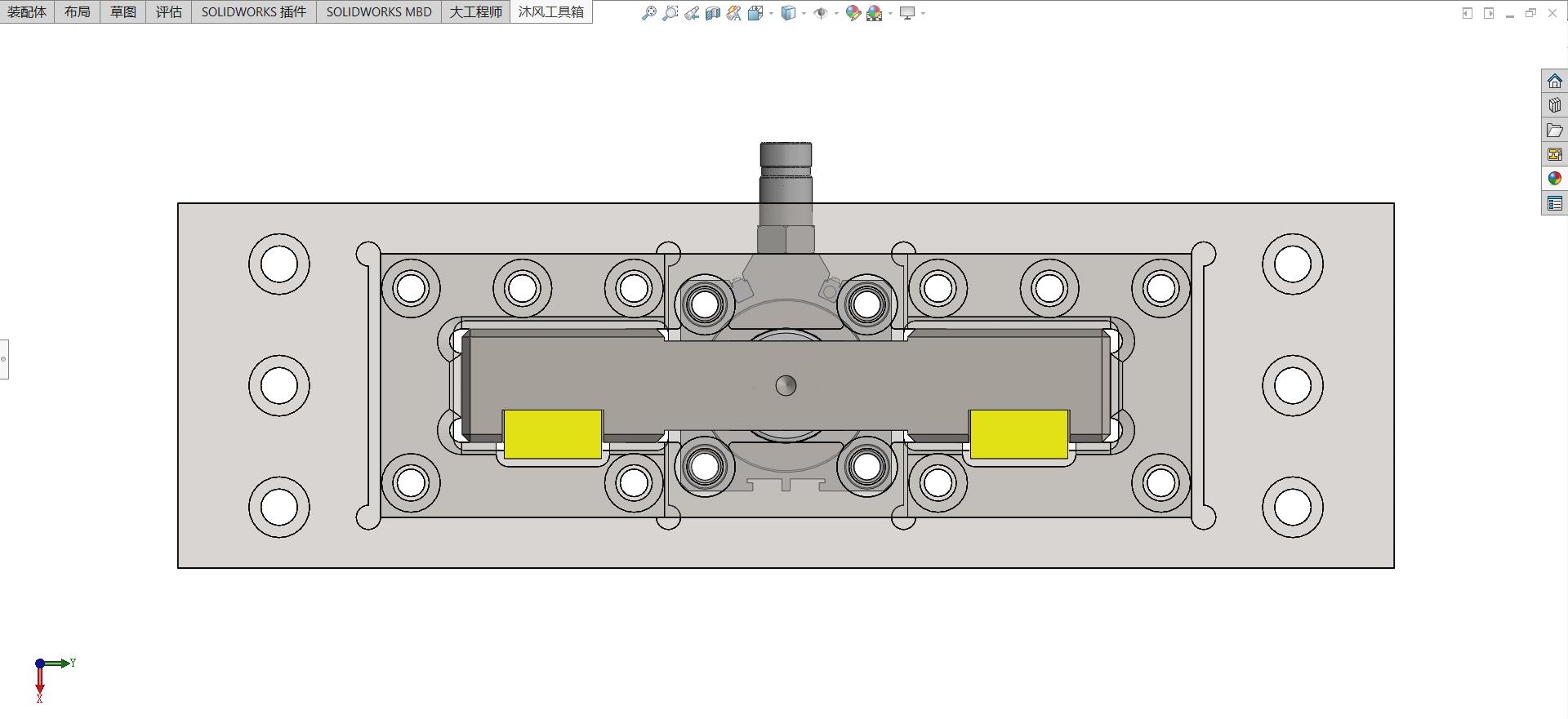
Task: Click Previous View icon
Action: click(692, 13)
